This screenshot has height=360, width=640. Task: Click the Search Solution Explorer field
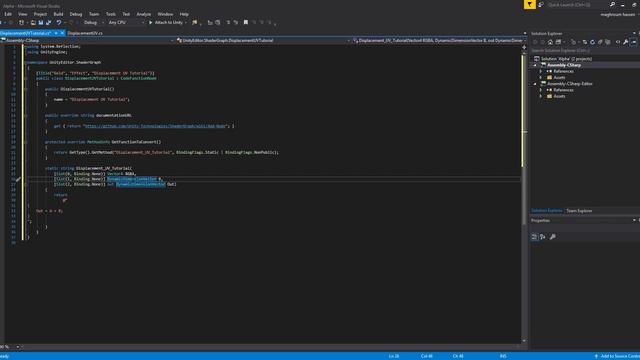(584, 51)
